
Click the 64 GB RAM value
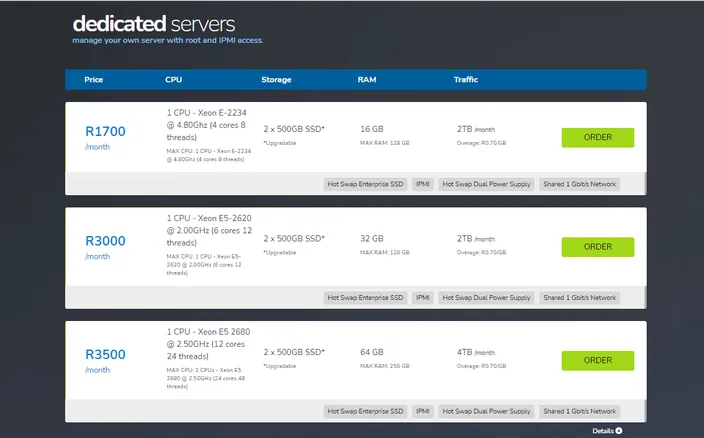[372, 352]
